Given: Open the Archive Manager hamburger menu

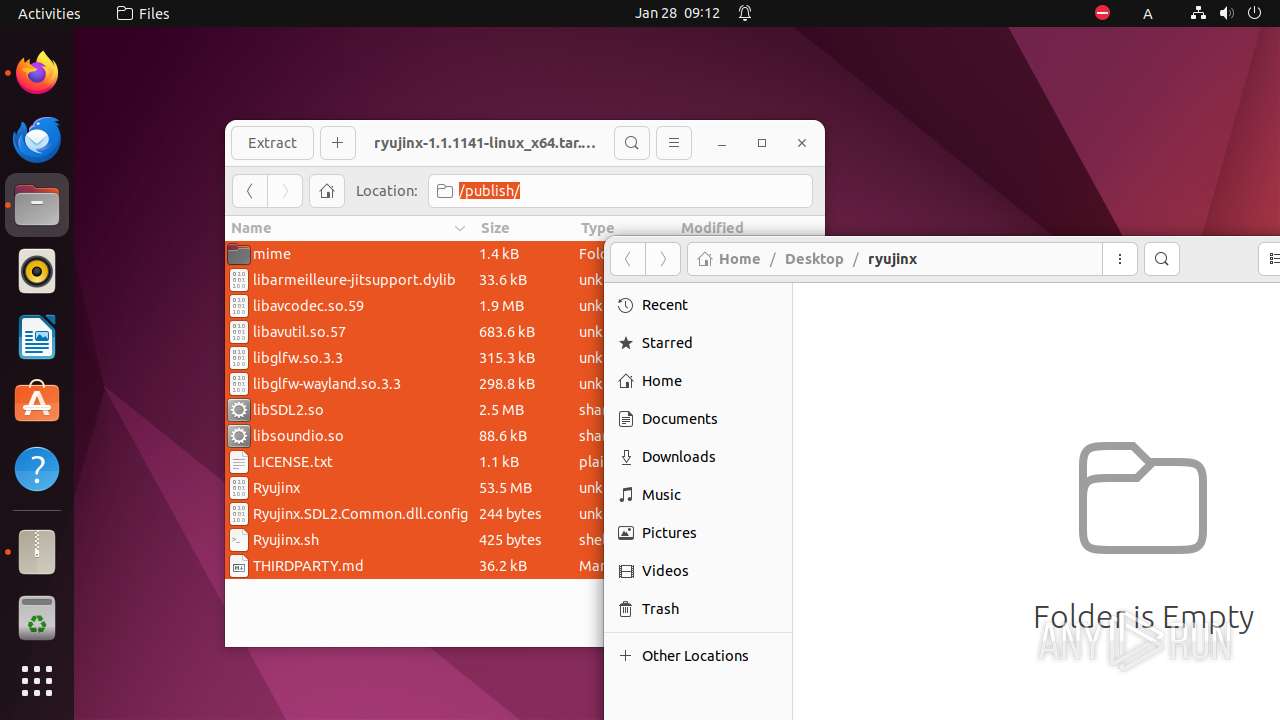Looking at the screenshot, I should point(674,143).
